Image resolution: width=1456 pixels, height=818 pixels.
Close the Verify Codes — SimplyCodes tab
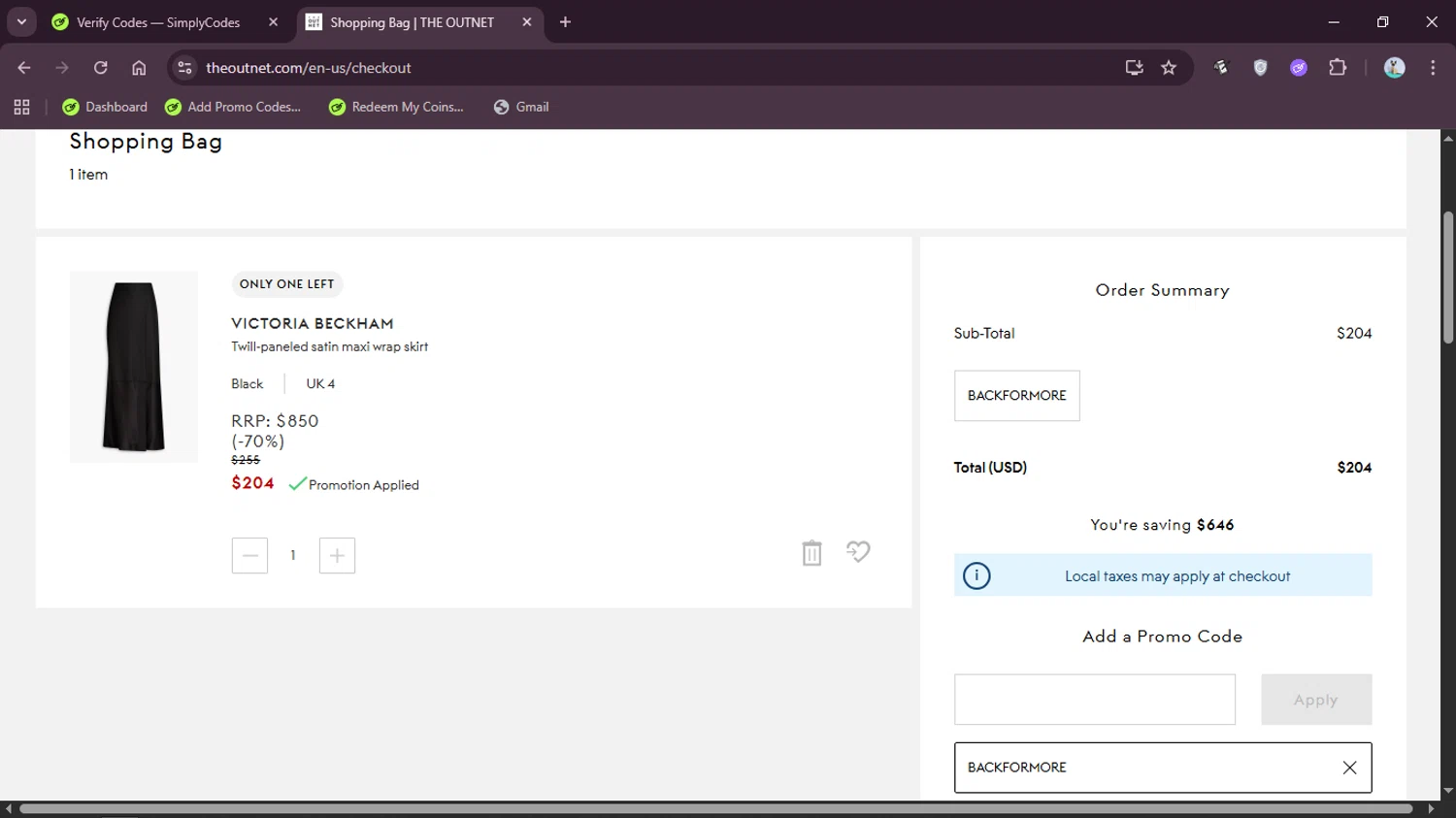click(x=273, y=22)
